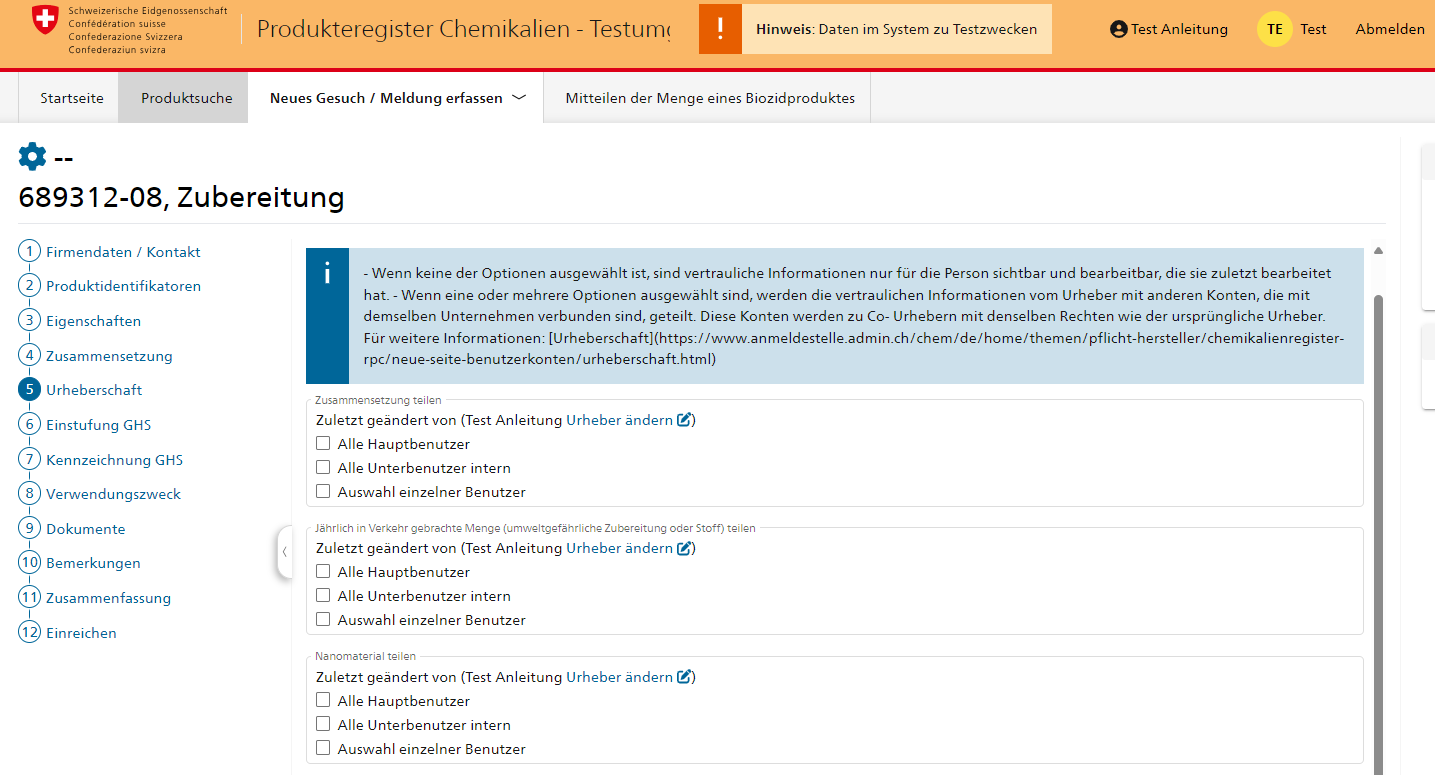Enable Alle Unterbenutzer intern under Jährlich Menge
This screenshot has height=775, width=1435.
pos(323,595)
